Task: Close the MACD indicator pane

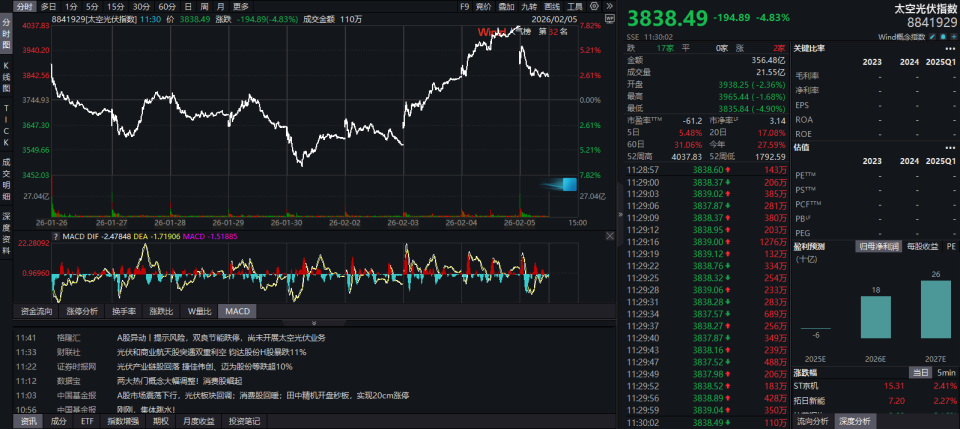Action: [610, 236]
